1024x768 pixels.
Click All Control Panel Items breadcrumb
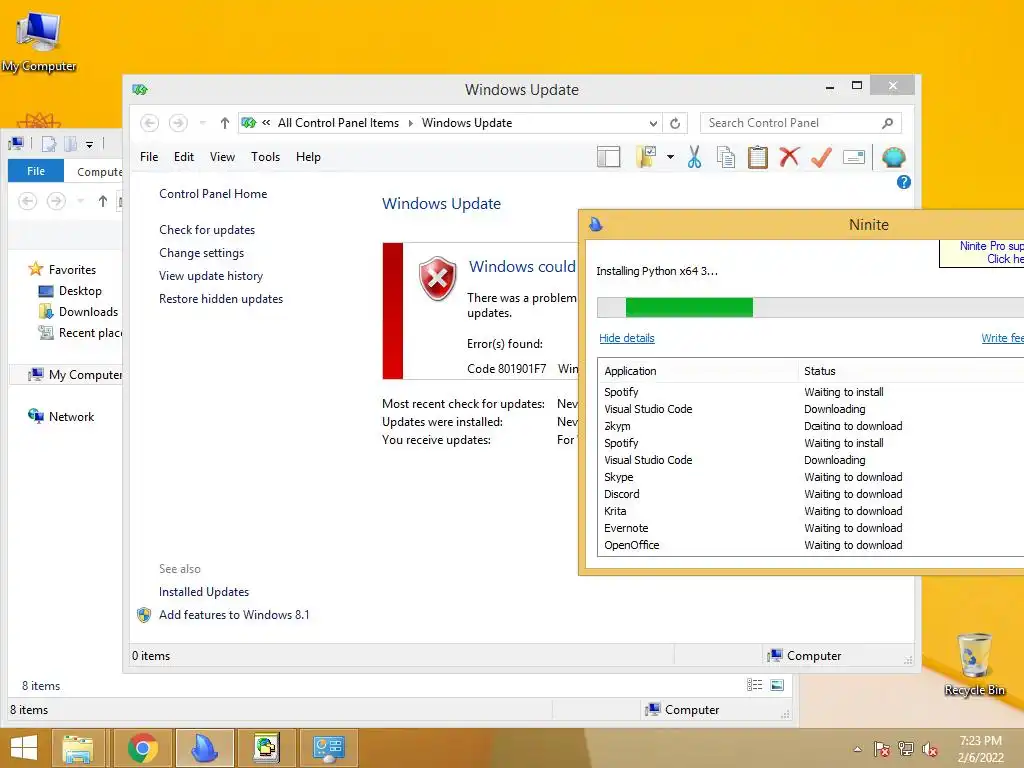[338, 123]
